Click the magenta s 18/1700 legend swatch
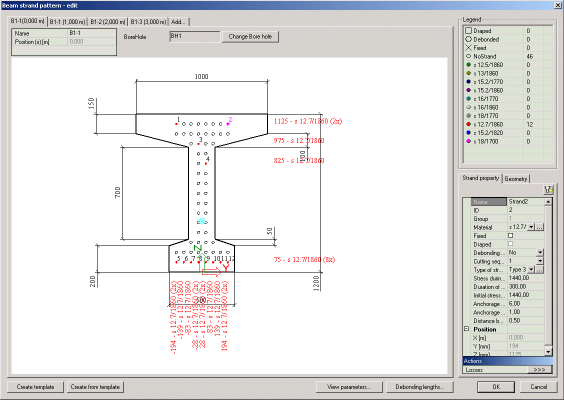 pyautogui.click(x=468, y=141)
